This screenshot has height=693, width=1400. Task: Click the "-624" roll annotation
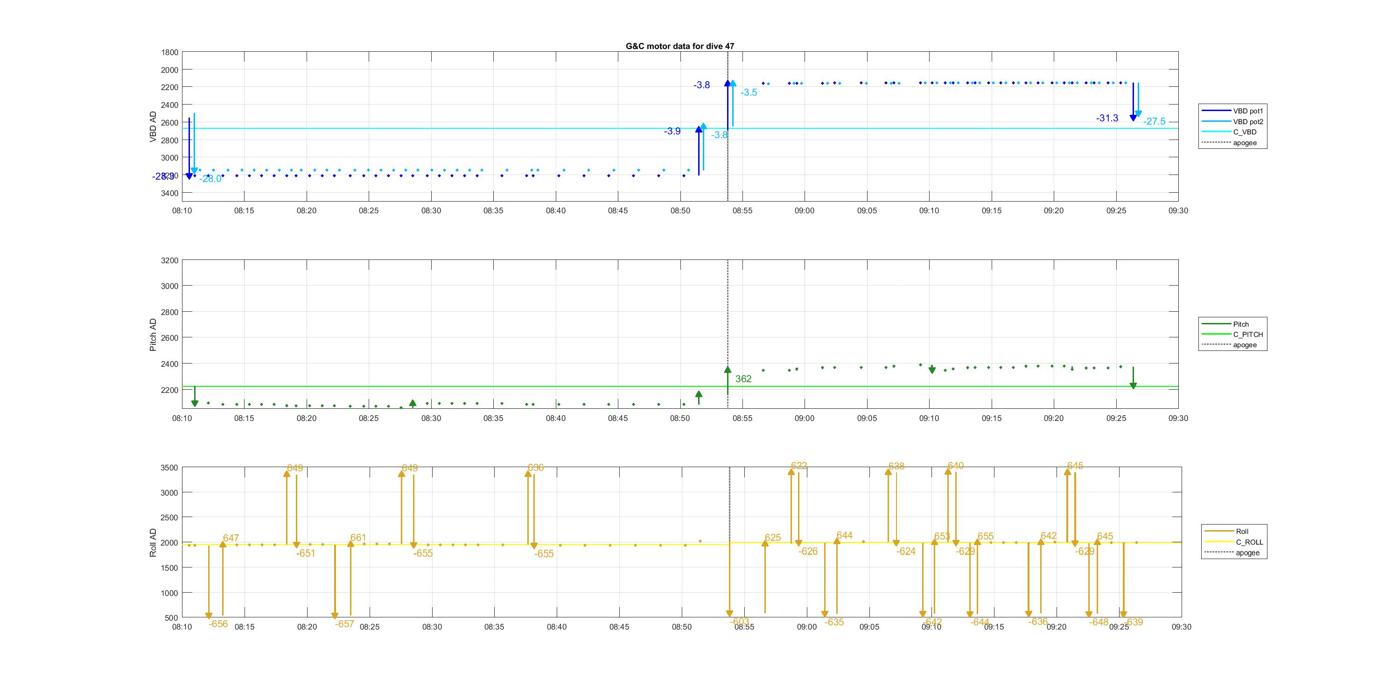point(906,551)
